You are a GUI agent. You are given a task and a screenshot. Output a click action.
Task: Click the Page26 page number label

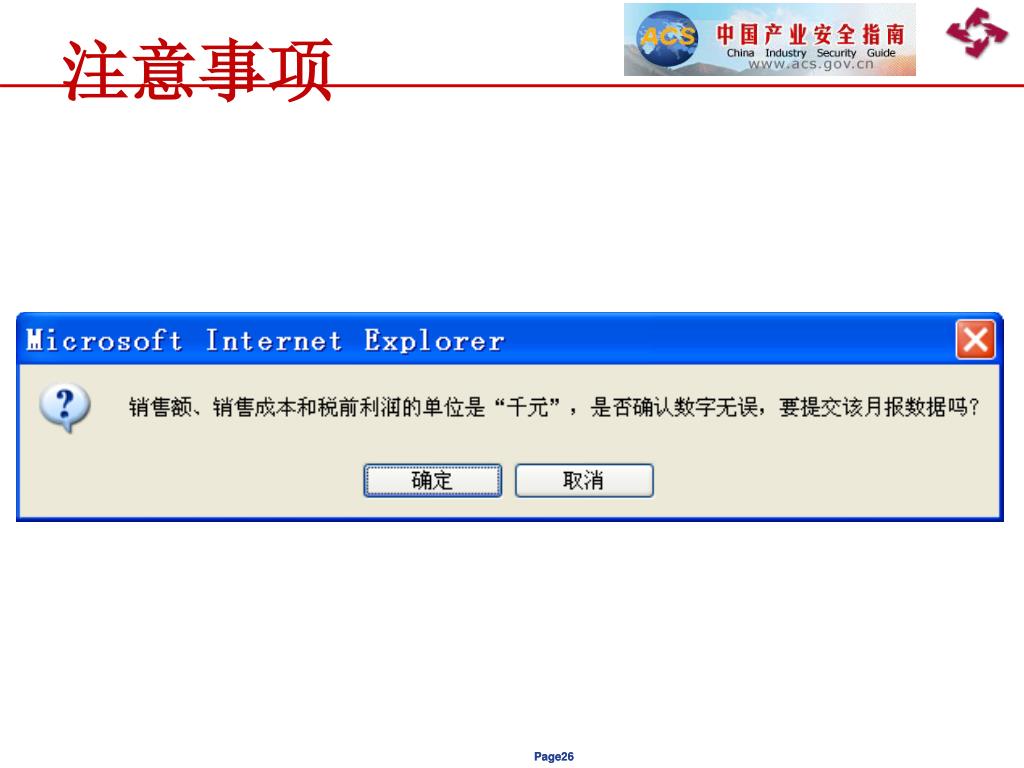pyautogui.click(x=554, y=756)
